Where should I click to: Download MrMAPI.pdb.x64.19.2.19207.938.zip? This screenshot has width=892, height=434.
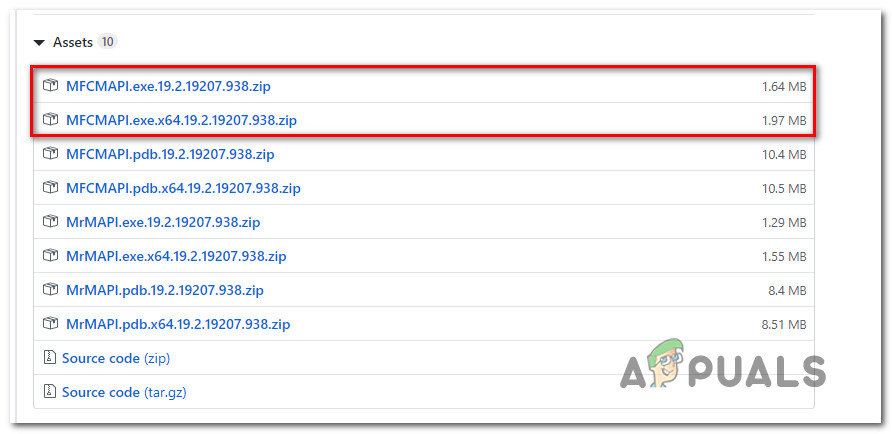tap(178, 325)
